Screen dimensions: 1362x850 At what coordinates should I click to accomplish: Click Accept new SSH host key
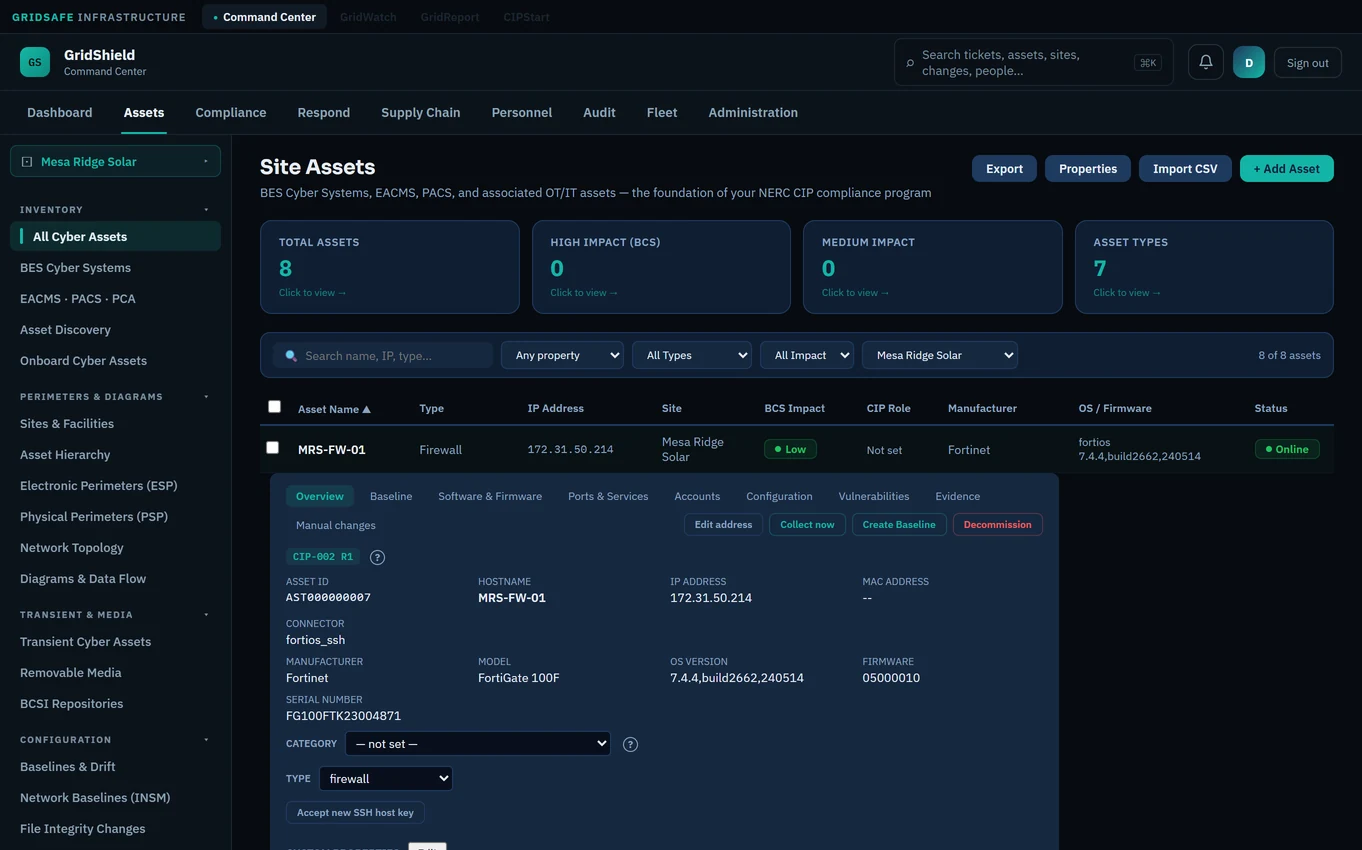[355, 813]
